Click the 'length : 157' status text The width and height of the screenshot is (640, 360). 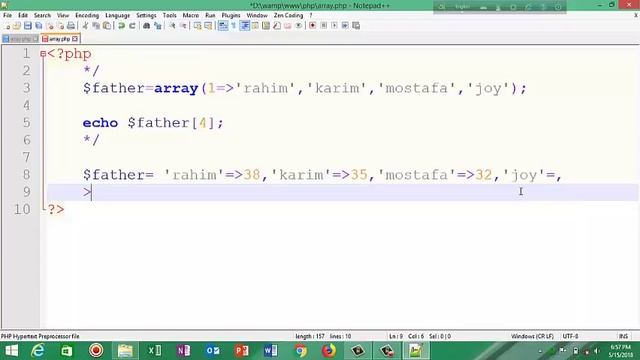pyautogui.click(x=310, y=336)
